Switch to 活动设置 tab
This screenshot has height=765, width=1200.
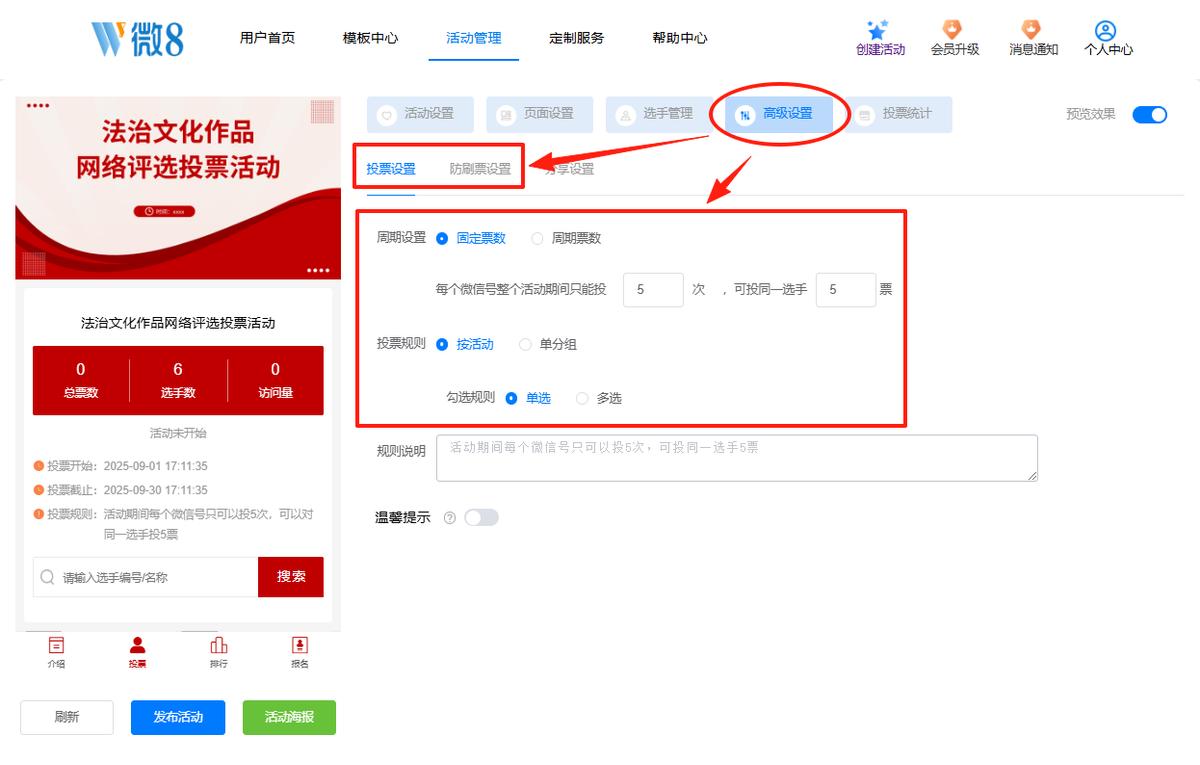click(x=420, y=114)
